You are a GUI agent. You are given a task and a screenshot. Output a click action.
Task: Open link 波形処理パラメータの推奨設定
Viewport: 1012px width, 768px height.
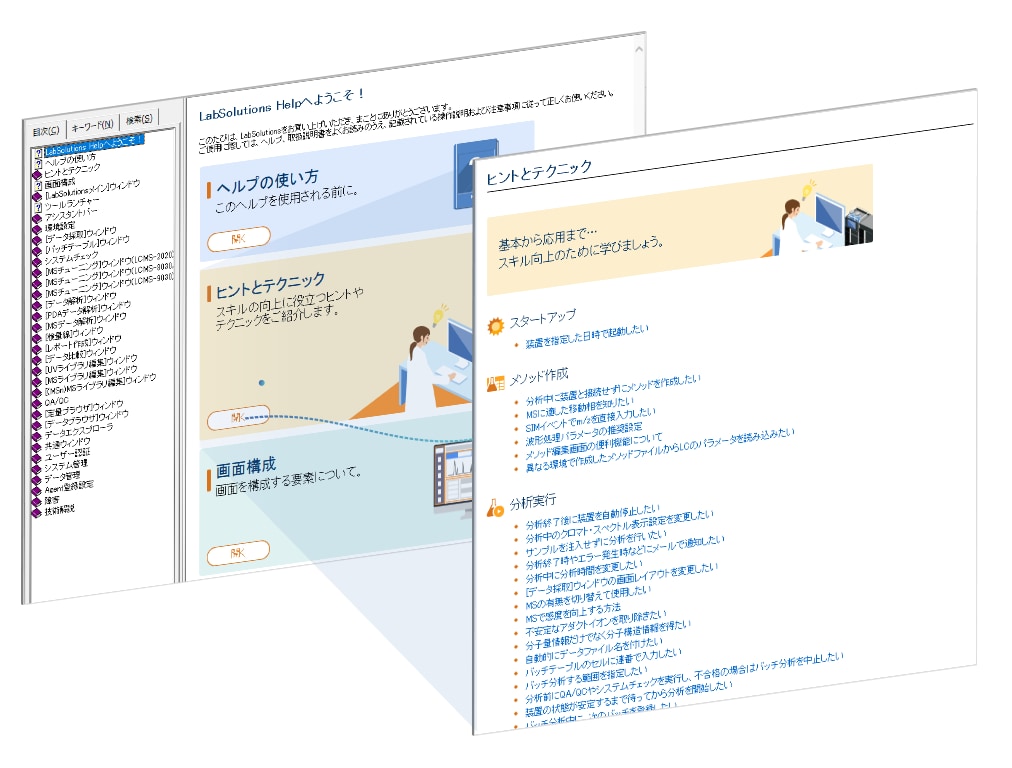(x=583, y=435)
